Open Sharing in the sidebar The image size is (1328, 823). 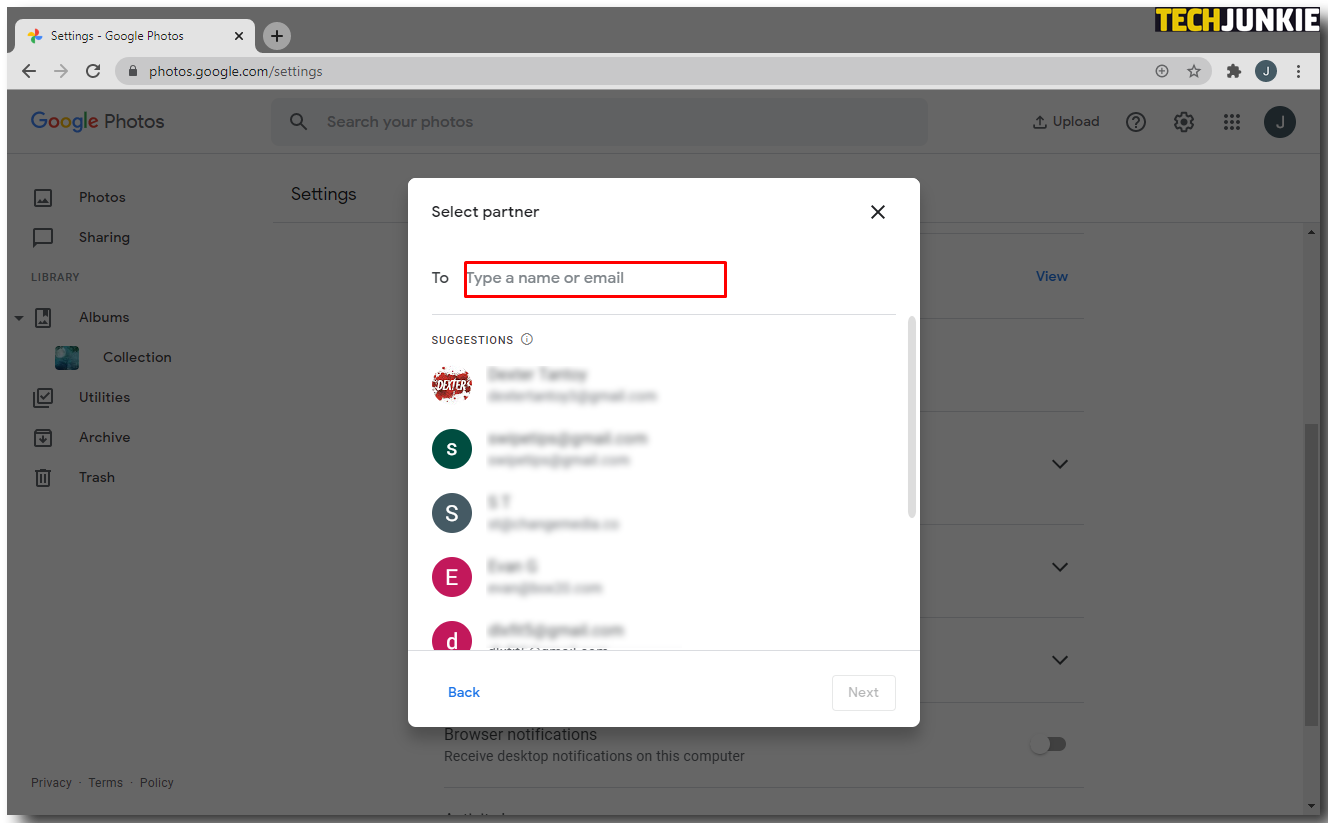[x=104, y=237]
